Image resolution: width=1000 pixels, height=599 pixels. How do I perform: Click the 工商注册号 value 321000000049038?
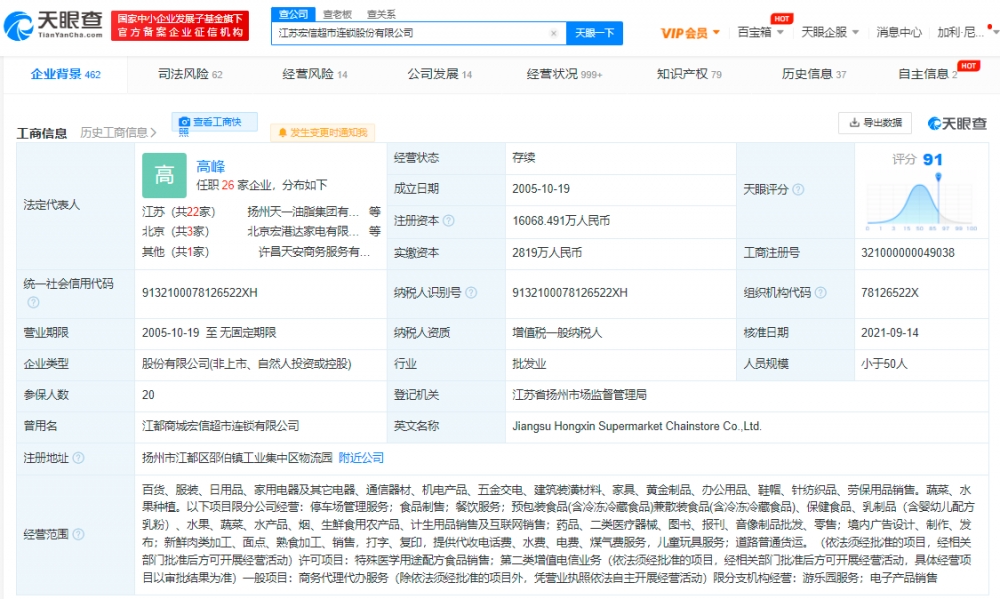point(908,253)
